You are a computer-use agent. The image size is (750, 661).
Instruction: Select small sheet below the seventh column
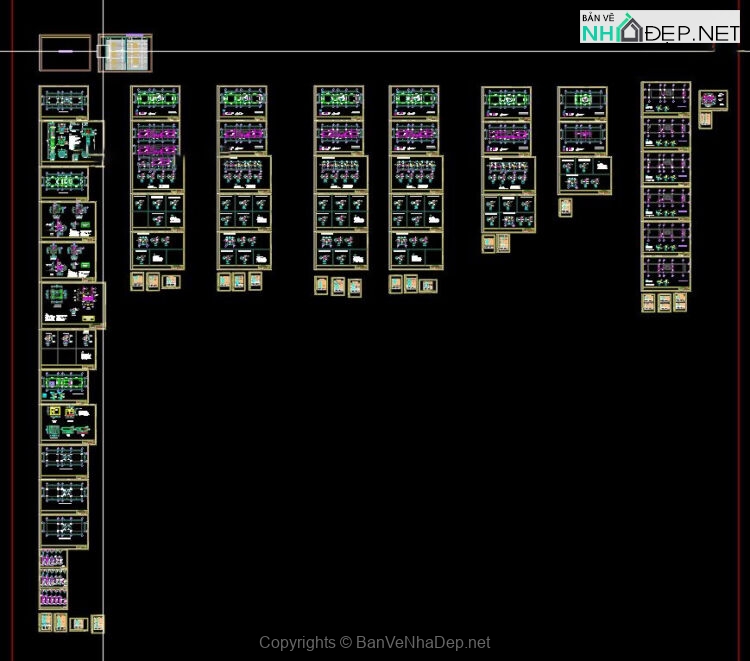(x=565, y=207)
